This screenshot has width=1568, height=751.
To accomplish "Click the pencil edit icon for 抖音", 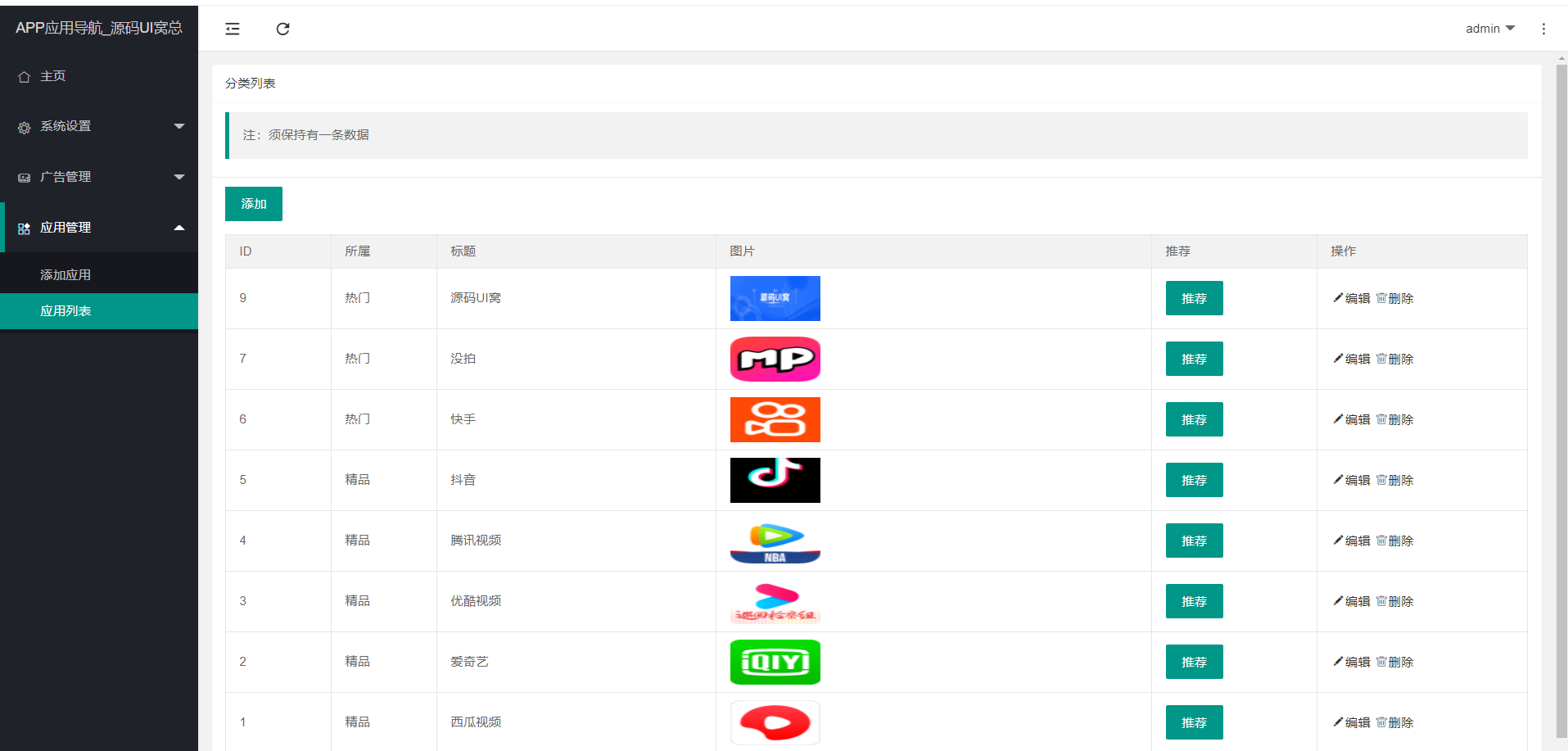I will [x=1338, y=480].
